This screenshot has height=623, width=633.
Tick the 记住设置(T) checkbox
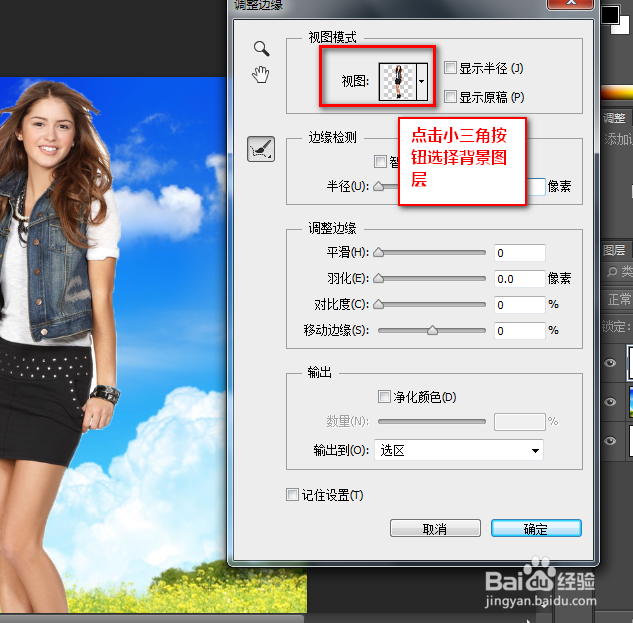click(292, 495)
